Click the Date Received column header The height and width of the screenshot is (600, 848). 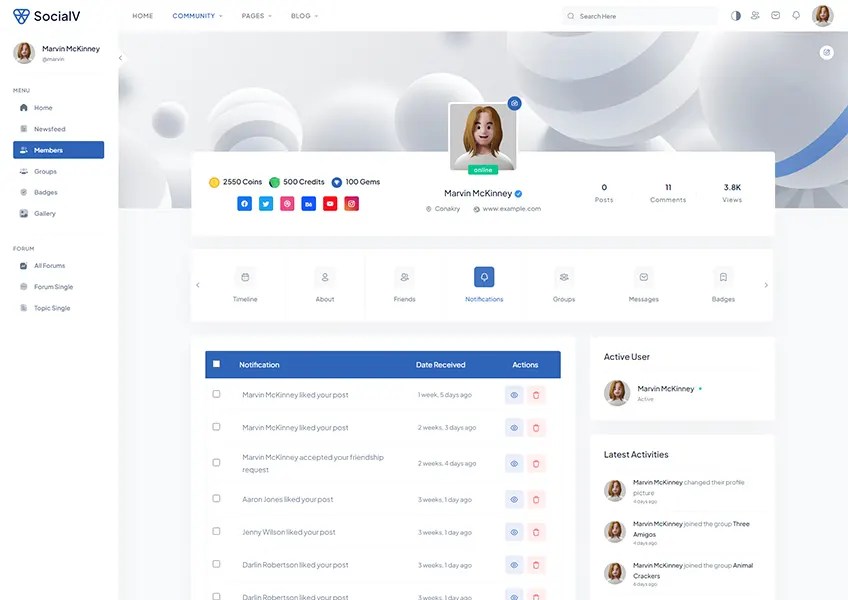pyautogui.click(x=440, y=365)
